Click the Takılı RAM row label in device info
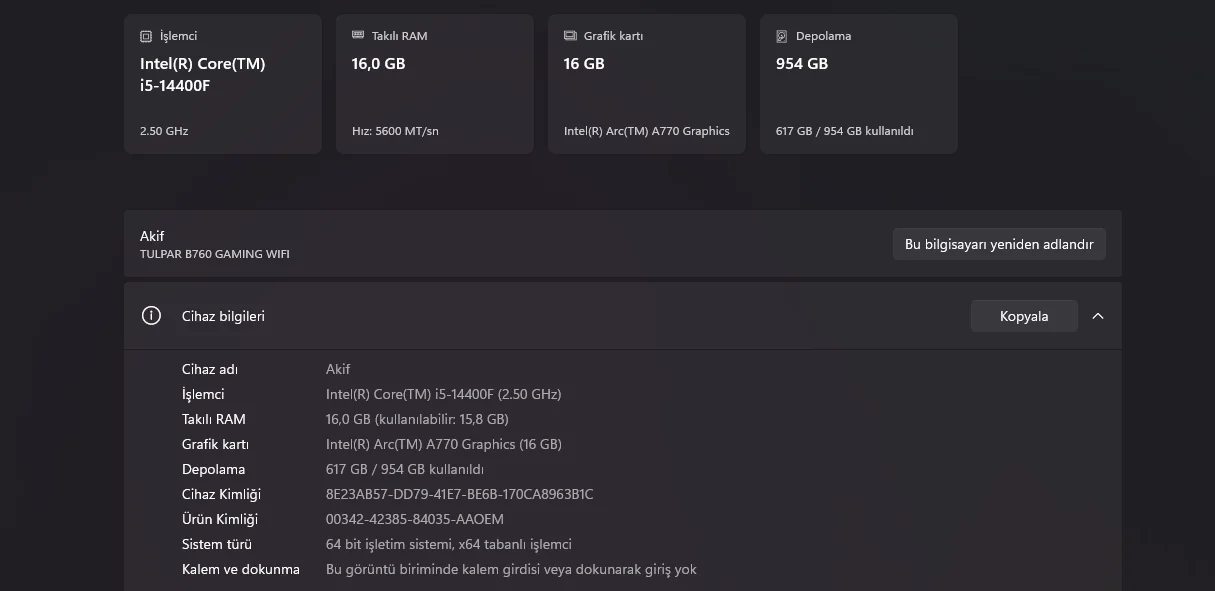 tap(214, 419)
